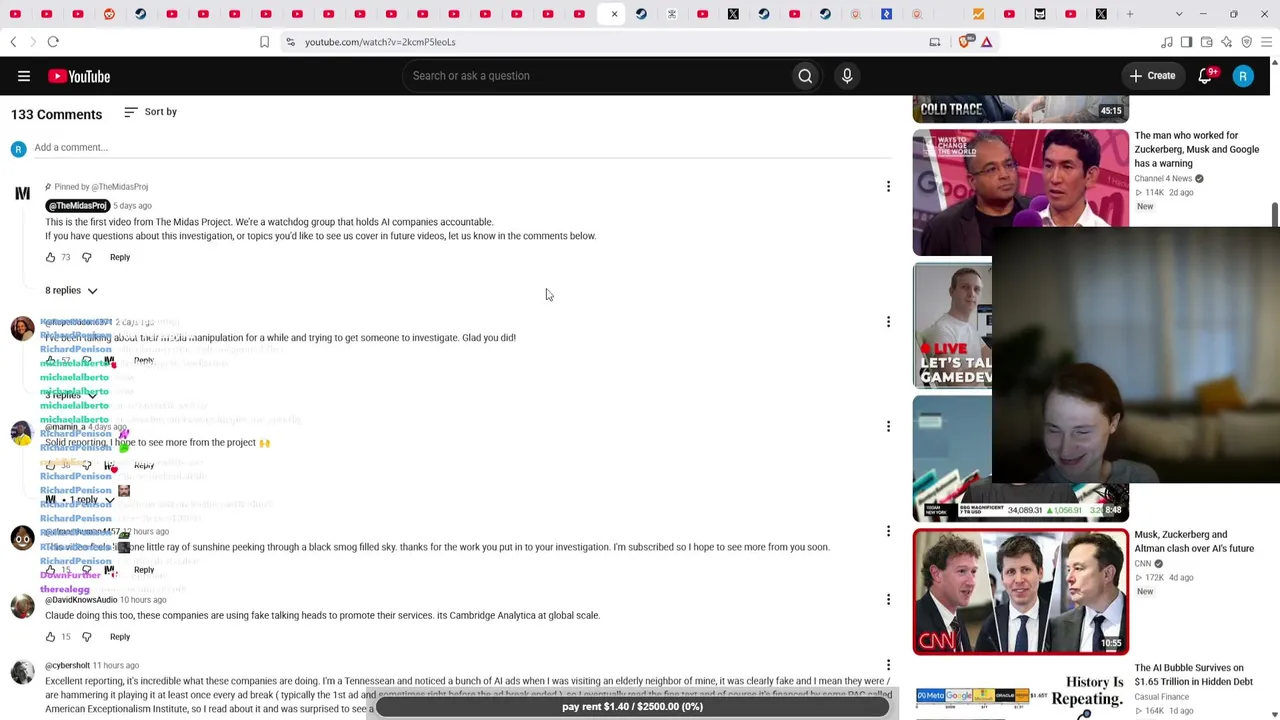Open browser media control music icon
The height and width of the screenshot is (720, 1280).
pos(1166,42)
